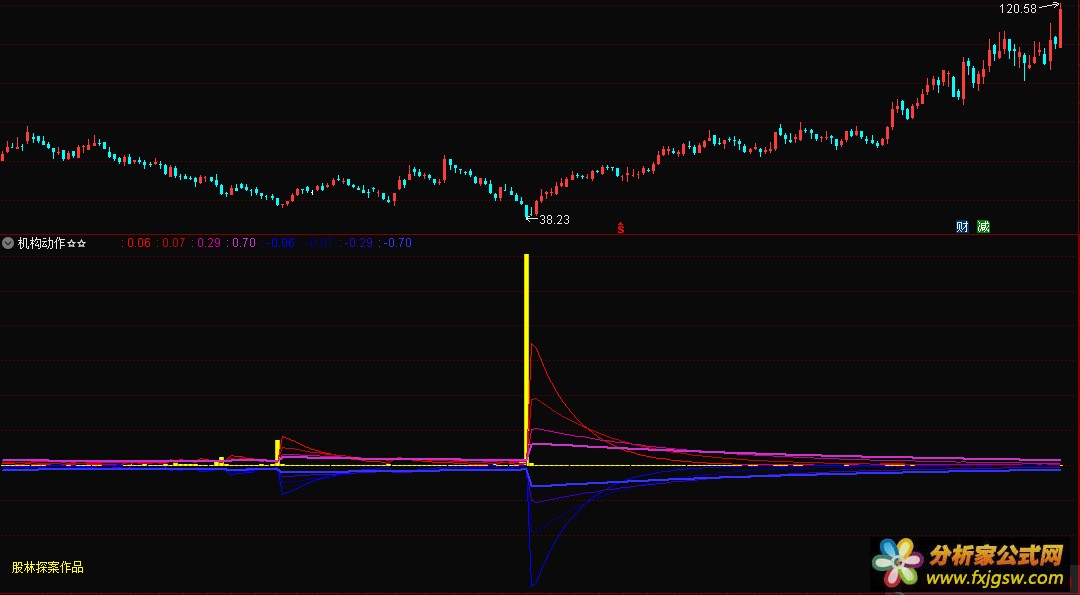Image resolution: width=1080 pixels, height=595 pixels.
Task: Click the blue 财 badge icon
Action: [x=962, y=227]
